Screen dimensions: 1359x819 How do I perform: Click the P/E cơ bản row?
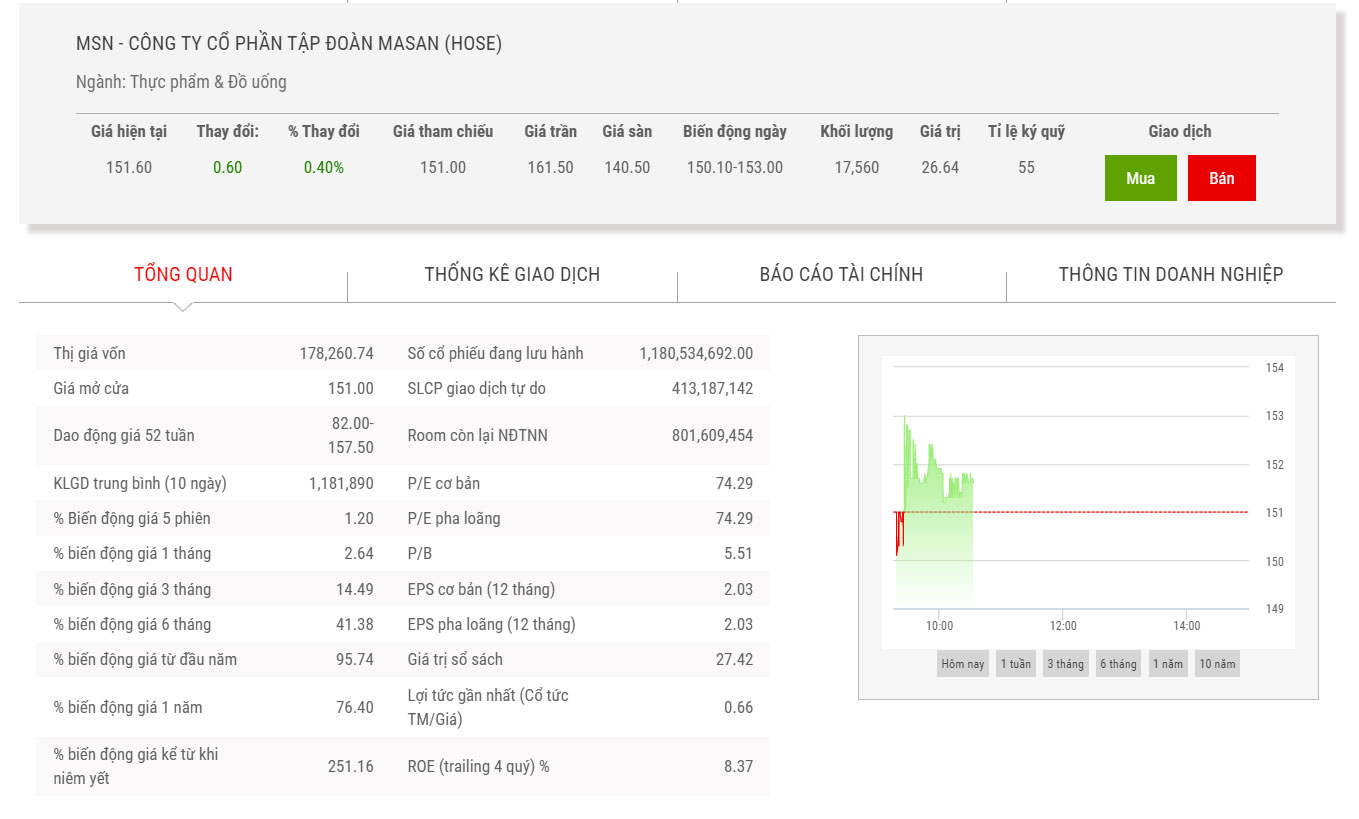coord(580,483)
